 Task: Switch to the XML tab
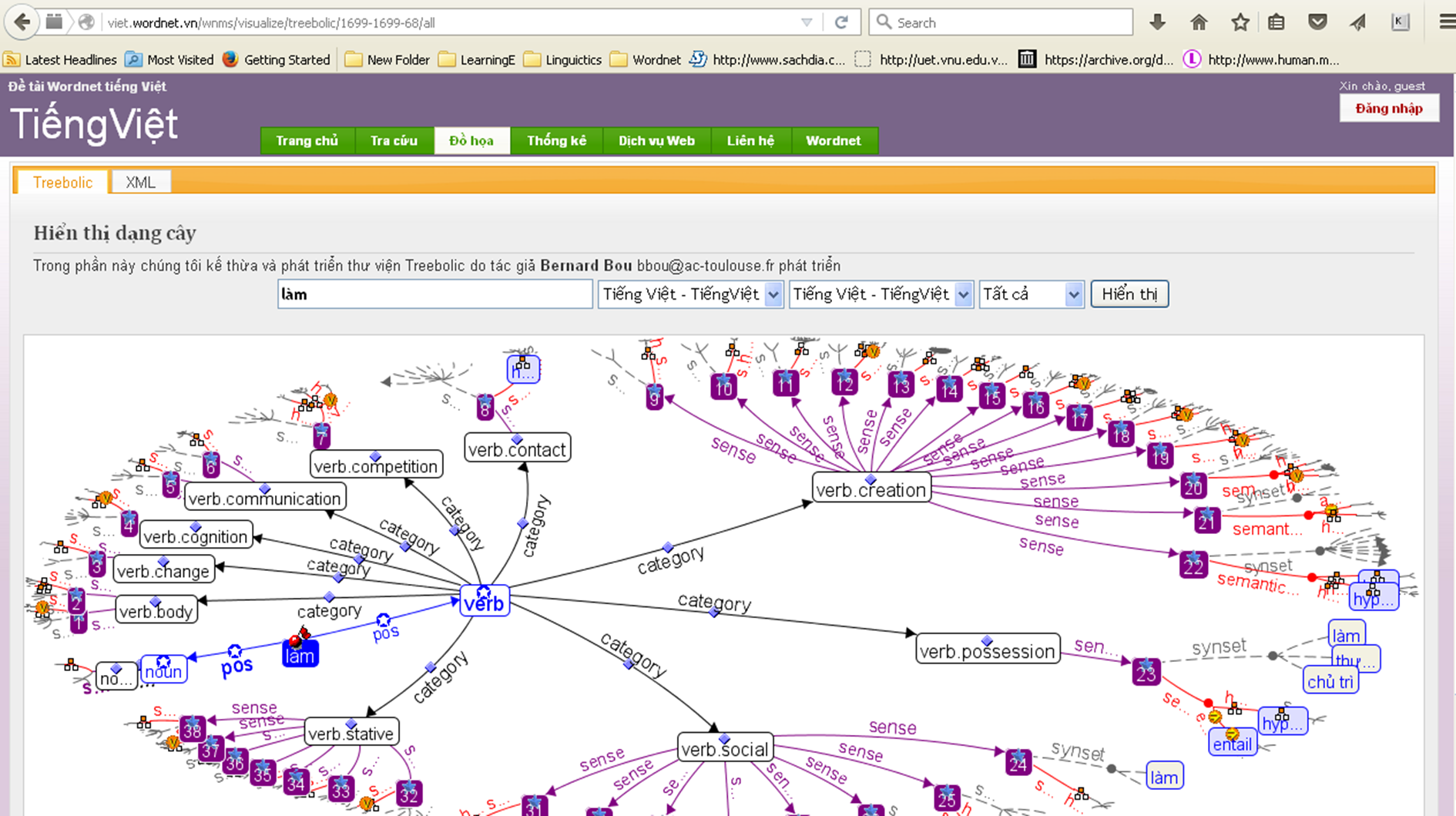(x=140, y=183)
